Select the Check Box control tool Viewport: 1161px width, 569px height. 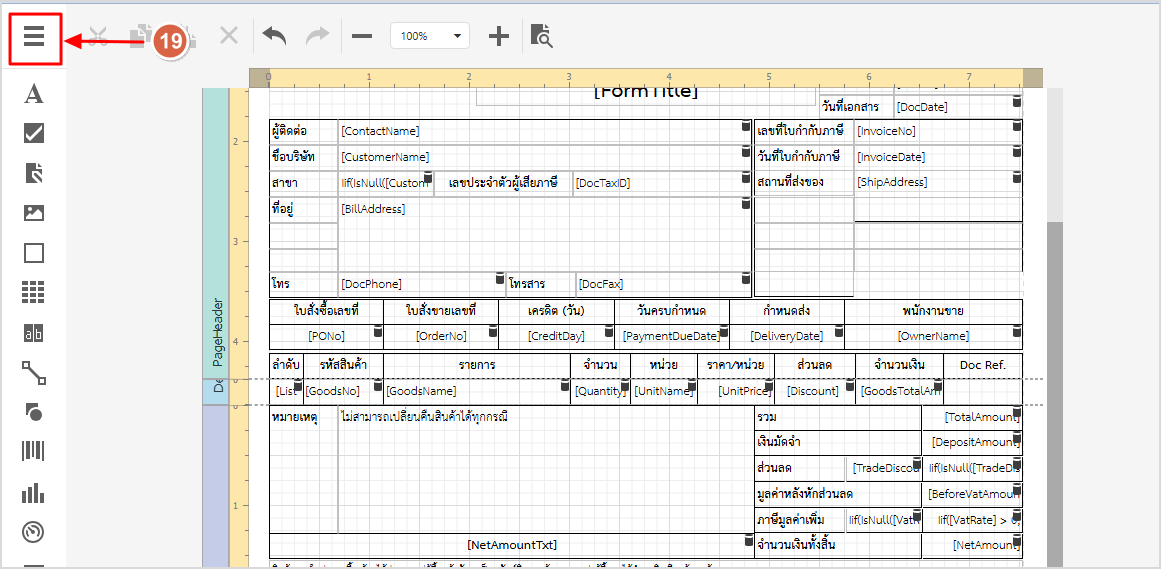click(34, 134)
